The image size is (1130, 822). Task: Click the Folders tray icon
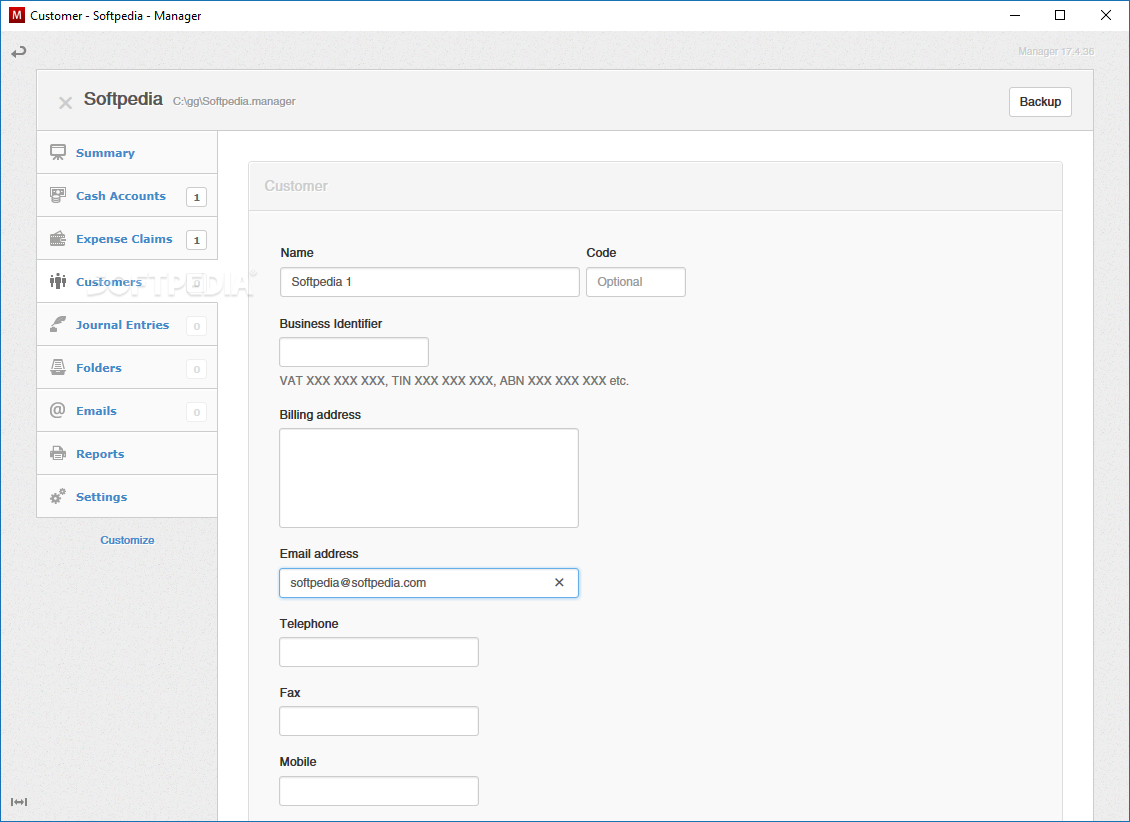[58, 367]
